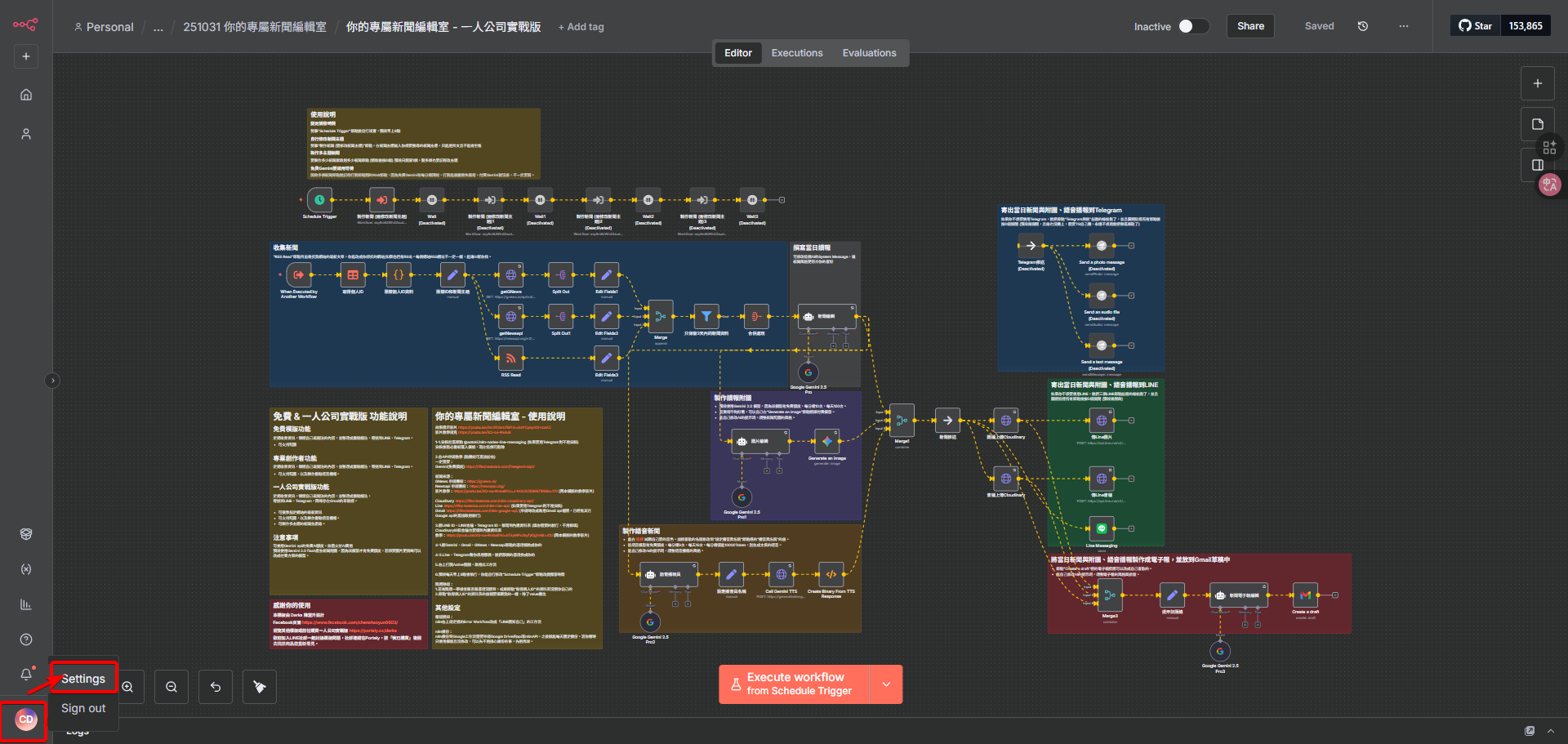Open the add node panel plus button
Screen dimensions: 1568x744
(1537, 83)
